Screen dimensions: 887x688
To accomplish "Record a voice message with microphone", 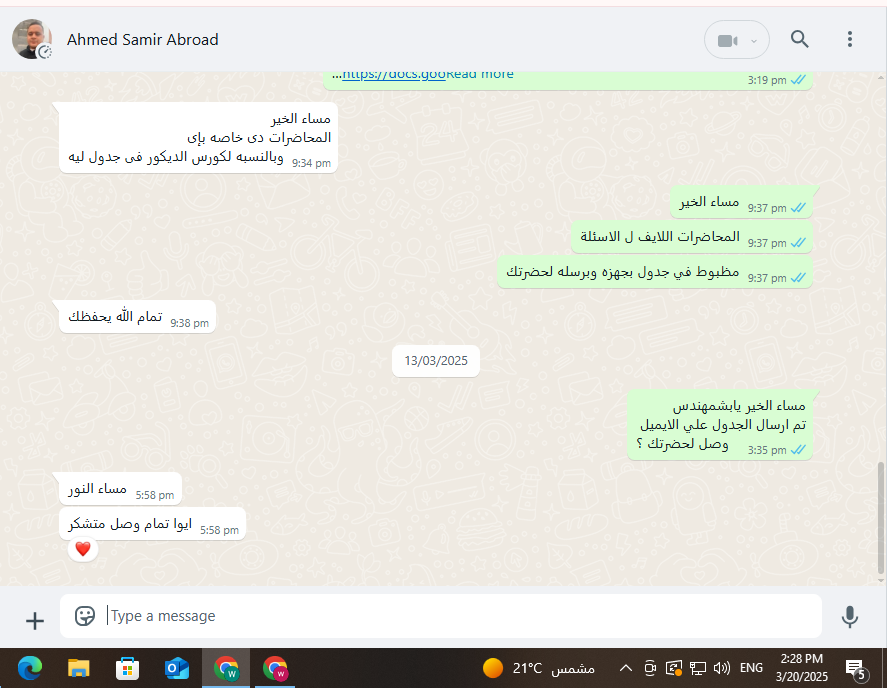I will coord(850,617).
